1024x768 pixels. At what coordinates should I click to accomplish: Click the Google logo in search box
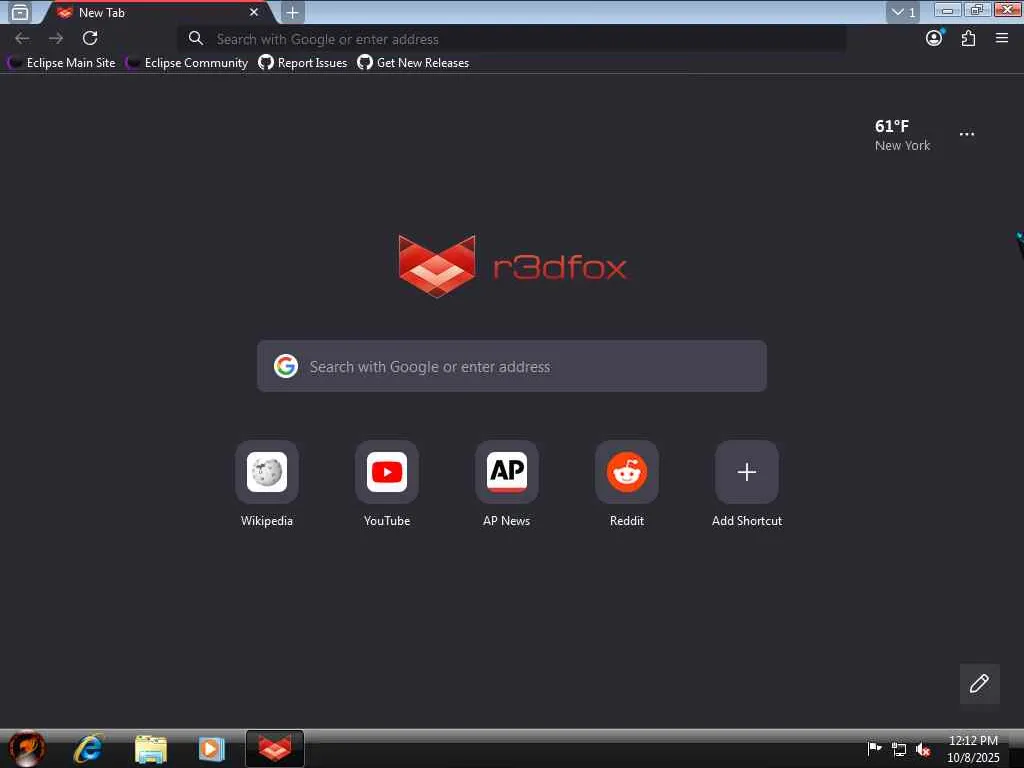pyautogui.click(x=286, y=366)
